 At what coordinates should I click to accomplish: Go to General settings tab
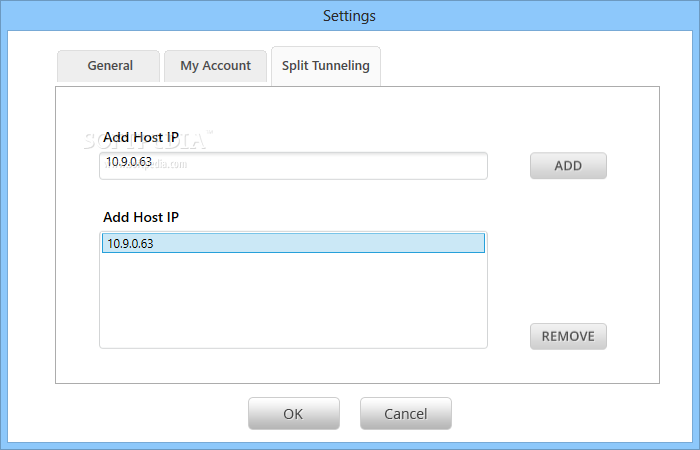[x=108, y=66]
